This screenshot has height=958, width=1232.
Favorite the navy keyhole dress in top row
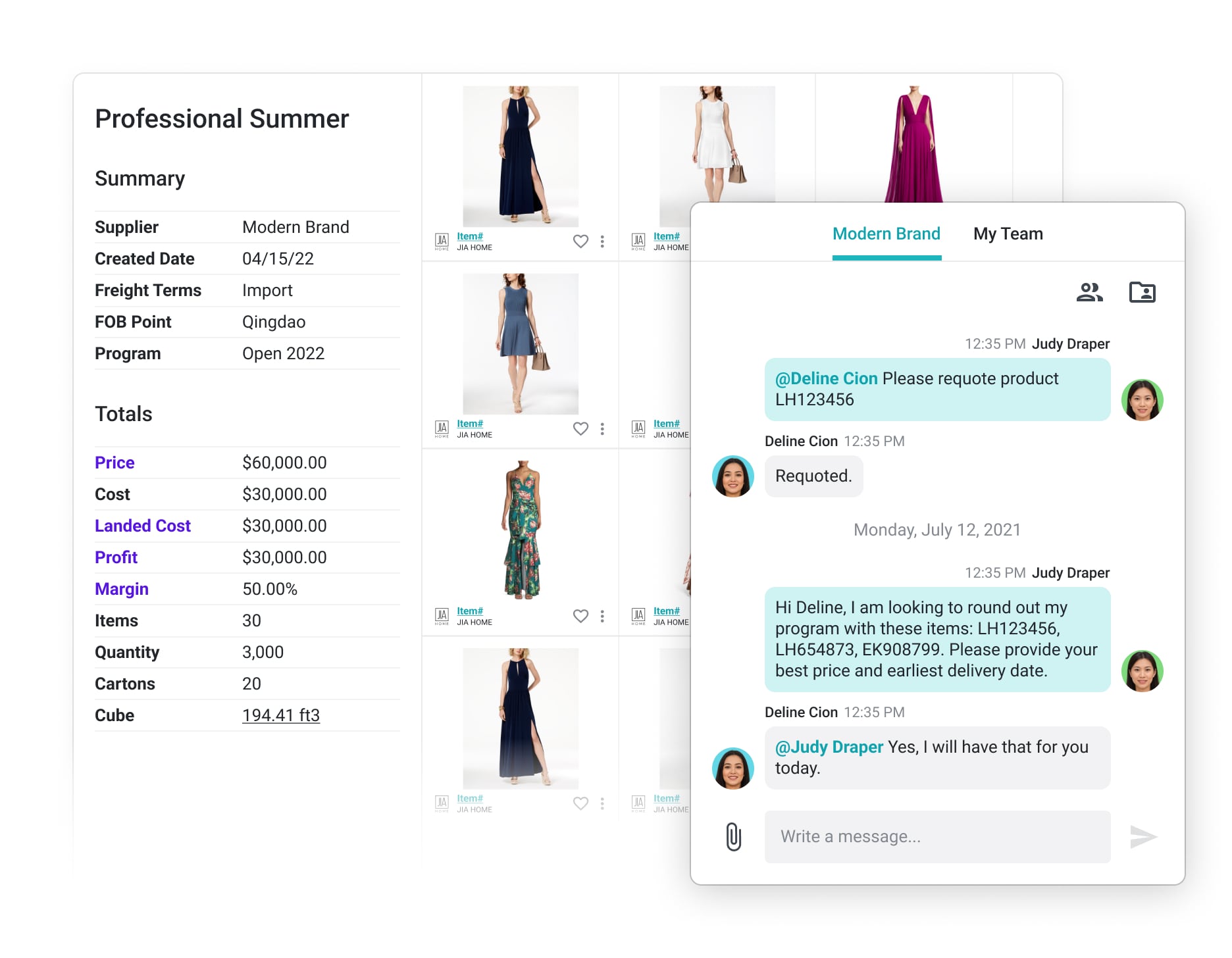click(x=580, y=241)
